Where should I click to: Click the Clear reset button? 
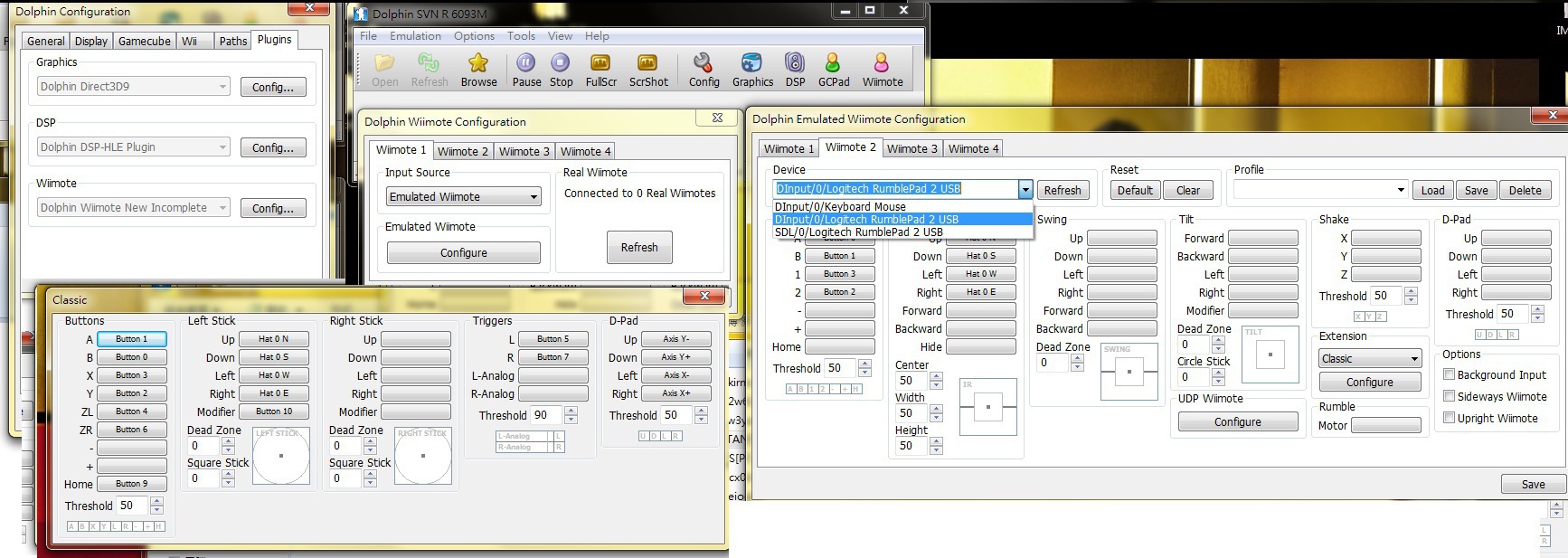1188,190
